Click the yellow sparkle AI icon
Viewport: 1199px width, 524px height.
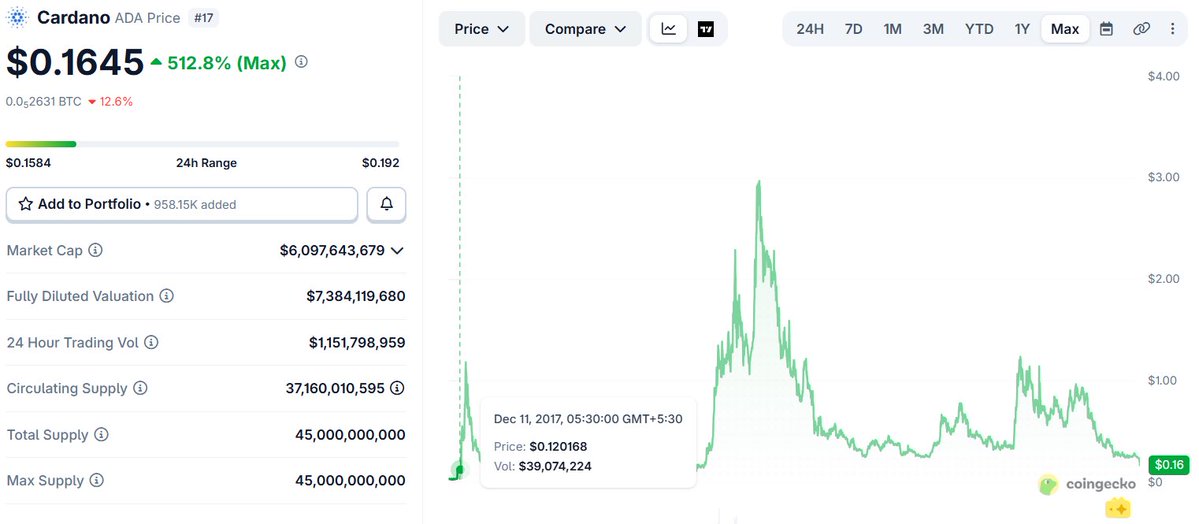[1118, 508]
